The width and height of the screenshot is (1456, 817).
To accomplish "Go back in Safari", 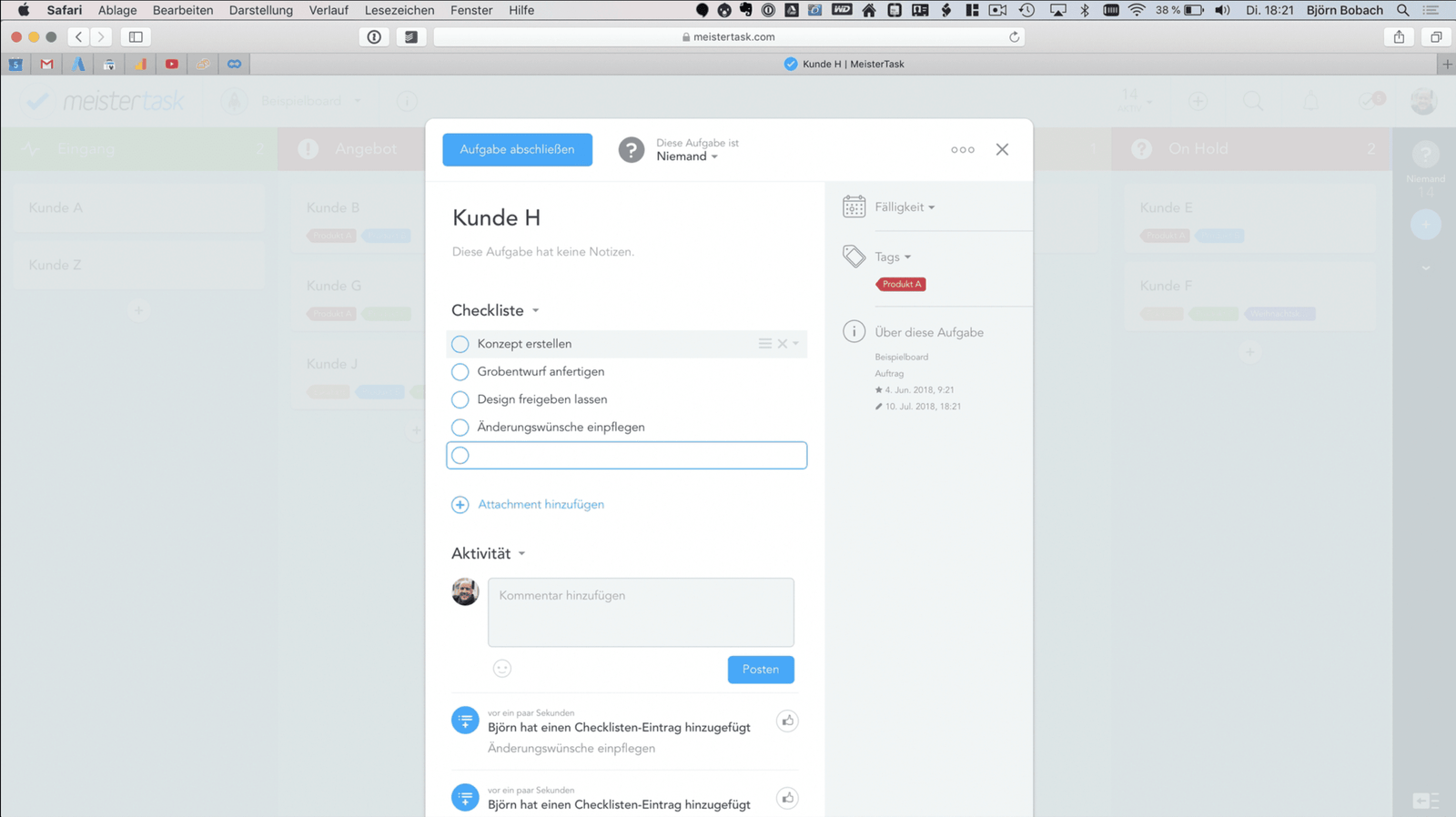I will coord(79,37).
